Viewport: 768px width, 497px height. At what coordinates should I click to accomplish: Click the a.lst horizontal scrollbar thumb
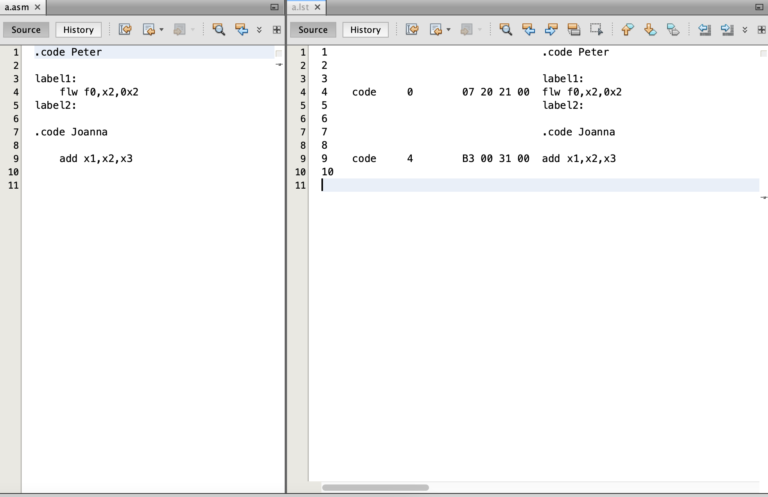pos(375,487)
